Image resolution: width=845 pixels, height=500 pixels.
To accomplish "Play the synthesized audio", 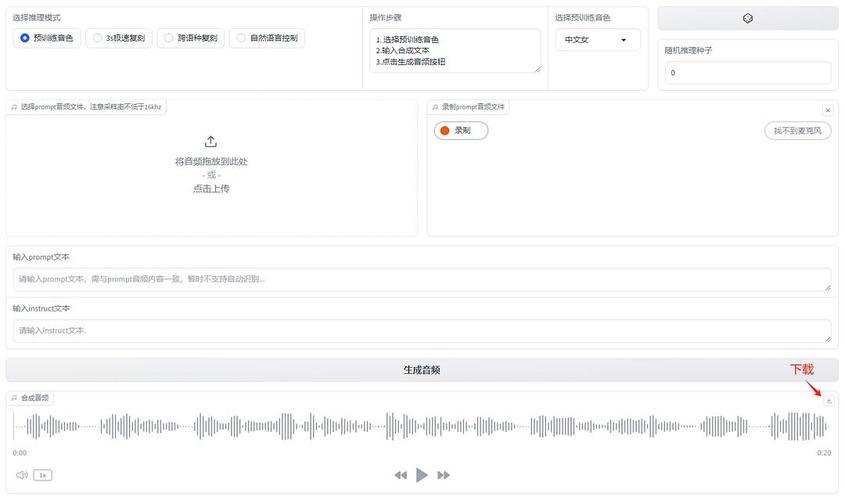I will pos(421,475).
